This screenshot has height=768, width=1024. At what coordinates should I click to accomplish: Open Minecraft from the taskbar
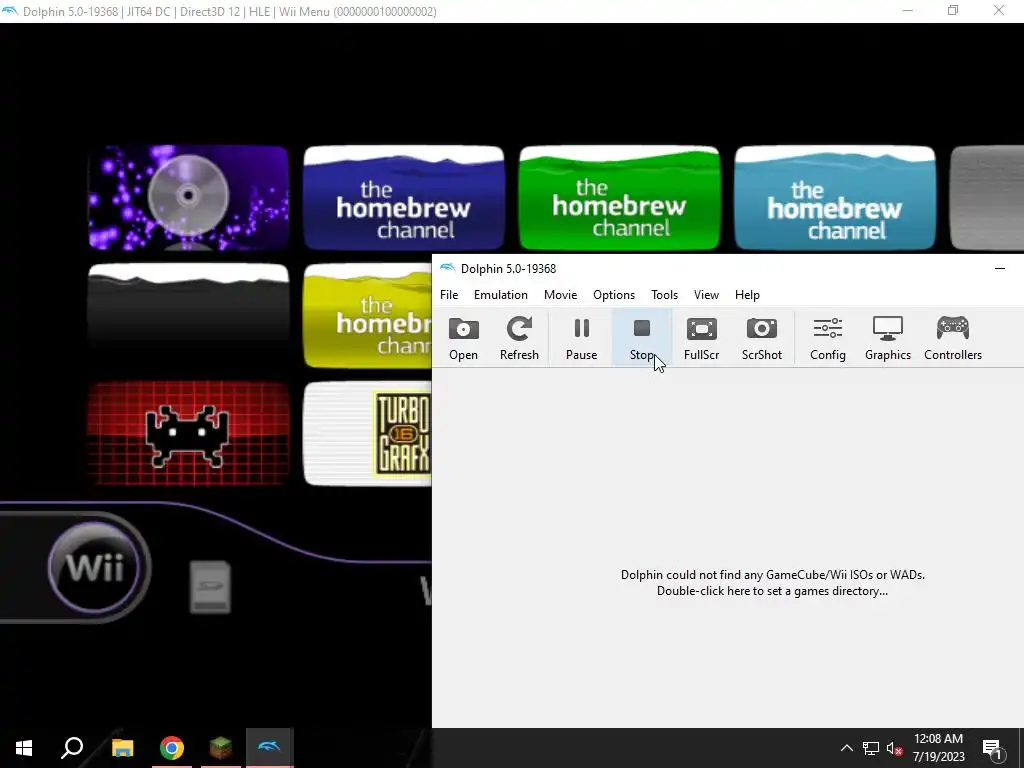(221, 748)
